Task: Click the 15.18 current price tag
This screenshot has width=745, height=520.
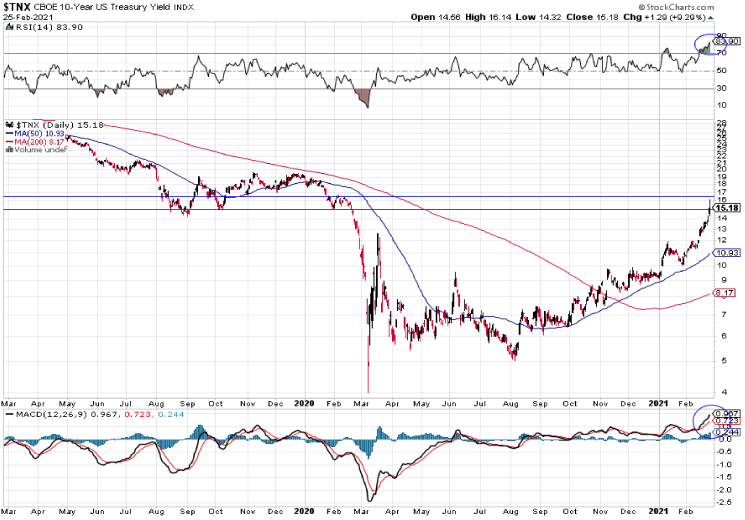Action: (x=726, y=208)
